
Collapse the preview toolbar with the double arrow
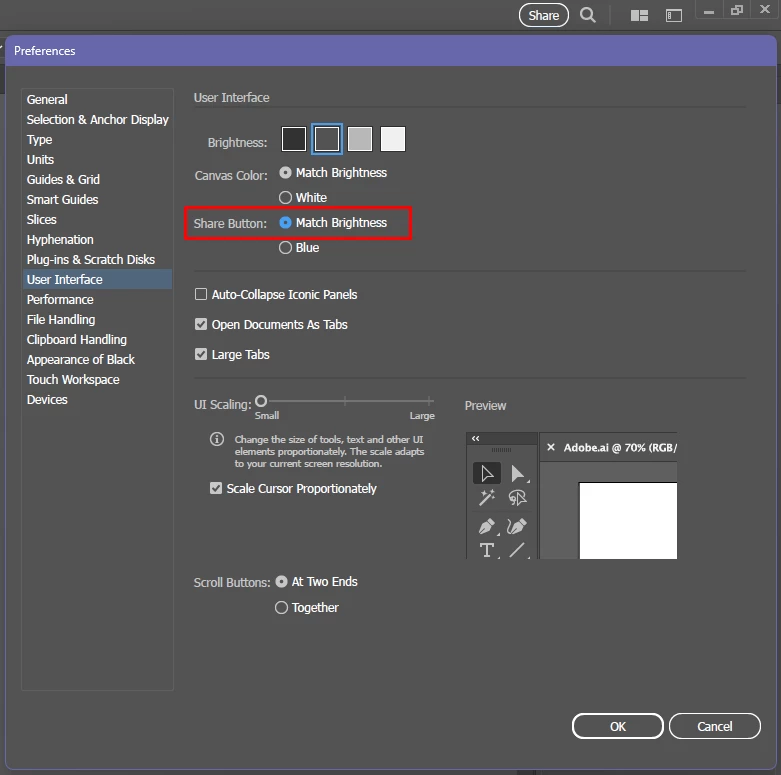click(475, 438)
